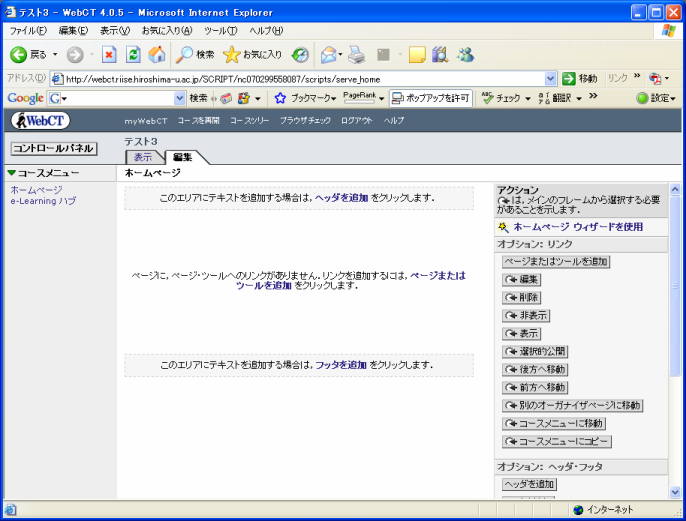Open the History clock icon
This screenshot has width=686, height=521.
(300, 55)
